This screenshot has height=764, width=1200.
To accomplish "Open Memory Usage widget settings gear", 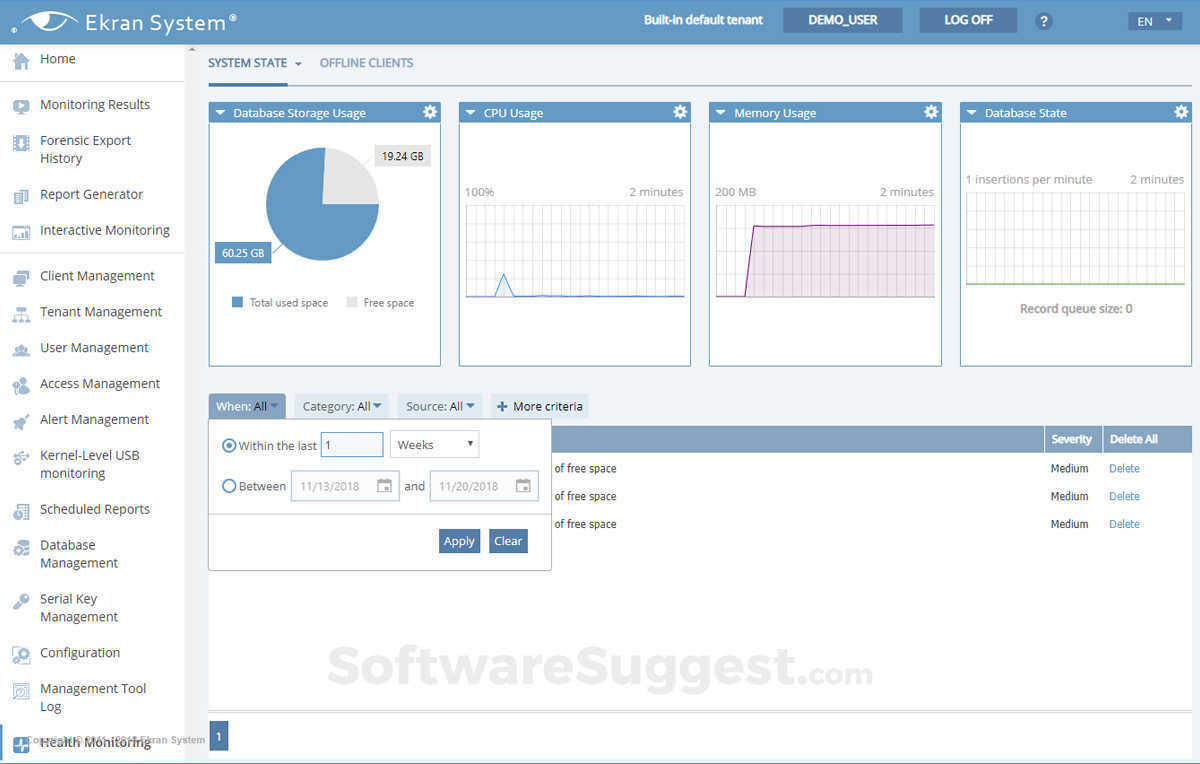I will click(931, 112).
